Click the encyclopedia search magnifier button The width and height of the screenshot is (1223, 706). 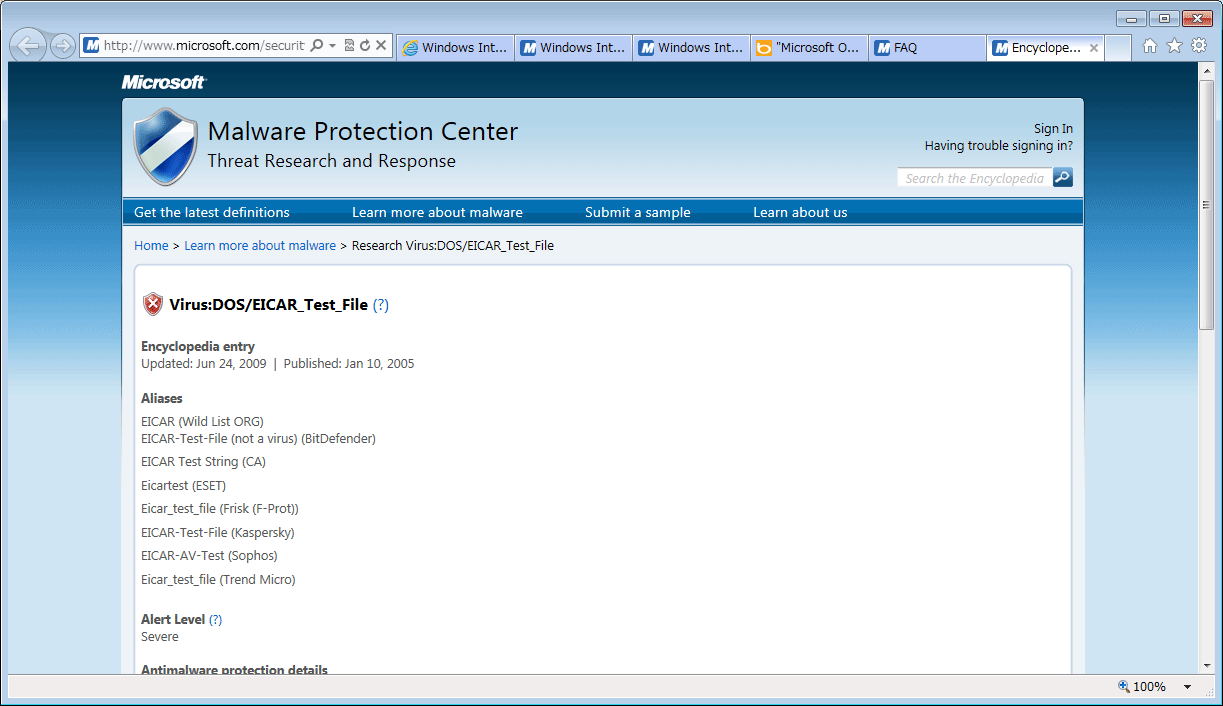1063,178
